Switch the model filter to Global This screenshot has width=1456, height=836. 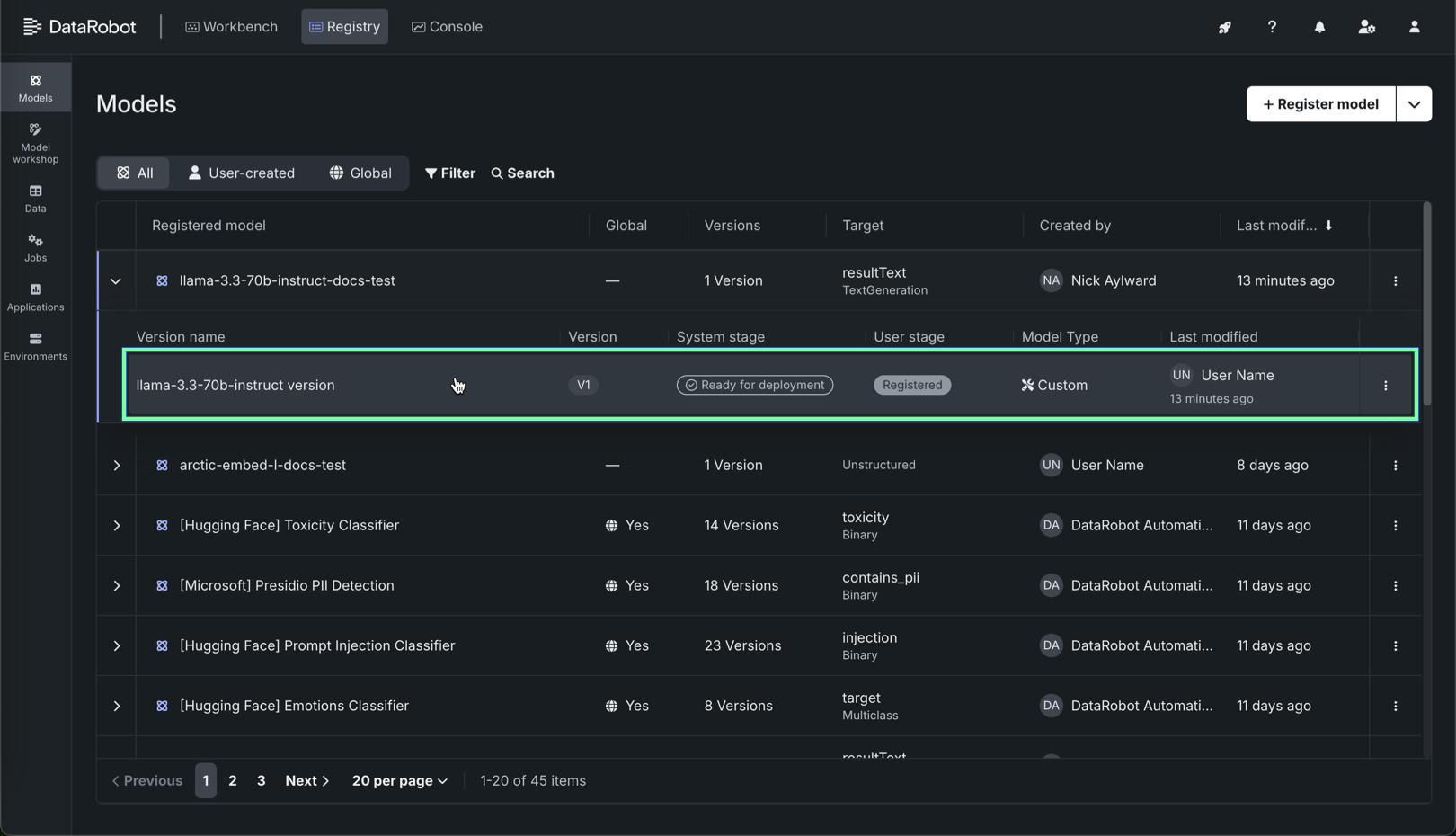pos(360,173)
